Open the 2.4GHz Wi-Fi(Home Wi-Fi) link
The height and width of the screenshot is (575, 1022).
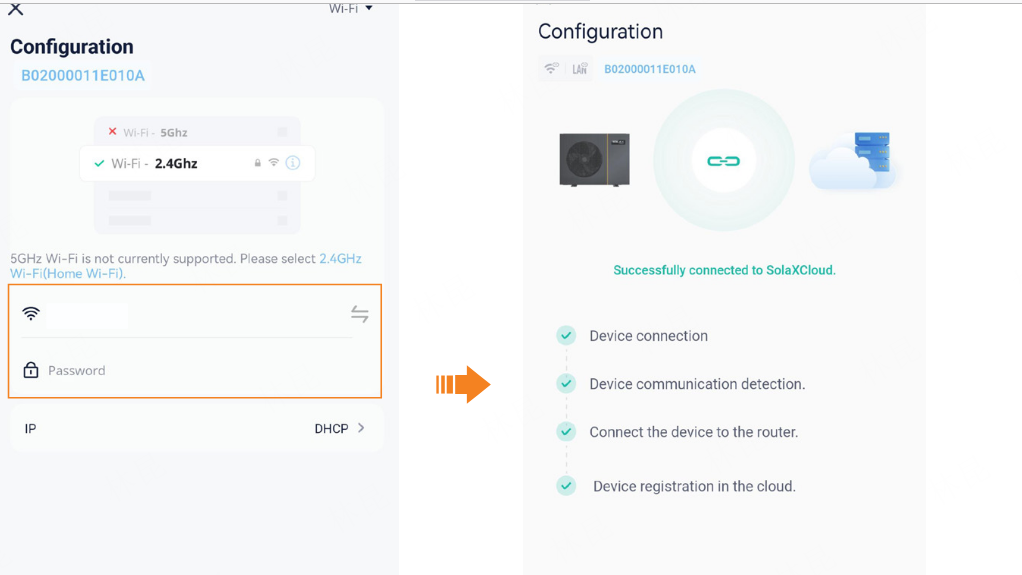[340, 259]
